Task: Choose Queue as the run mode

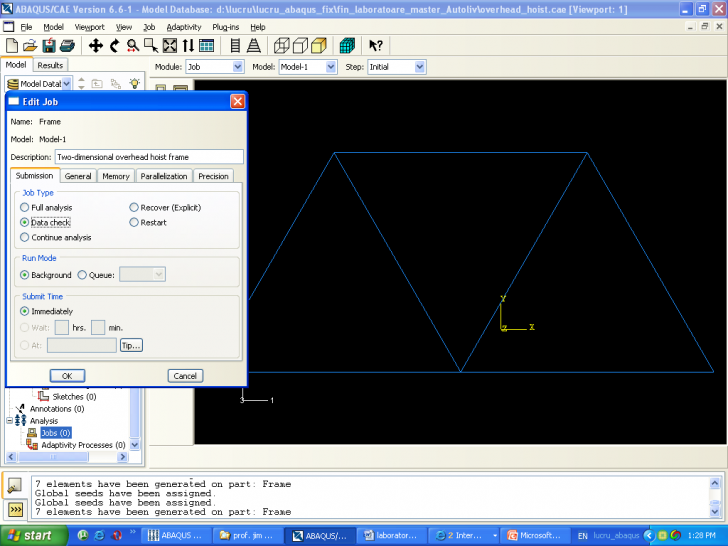Action: point(83,274)
